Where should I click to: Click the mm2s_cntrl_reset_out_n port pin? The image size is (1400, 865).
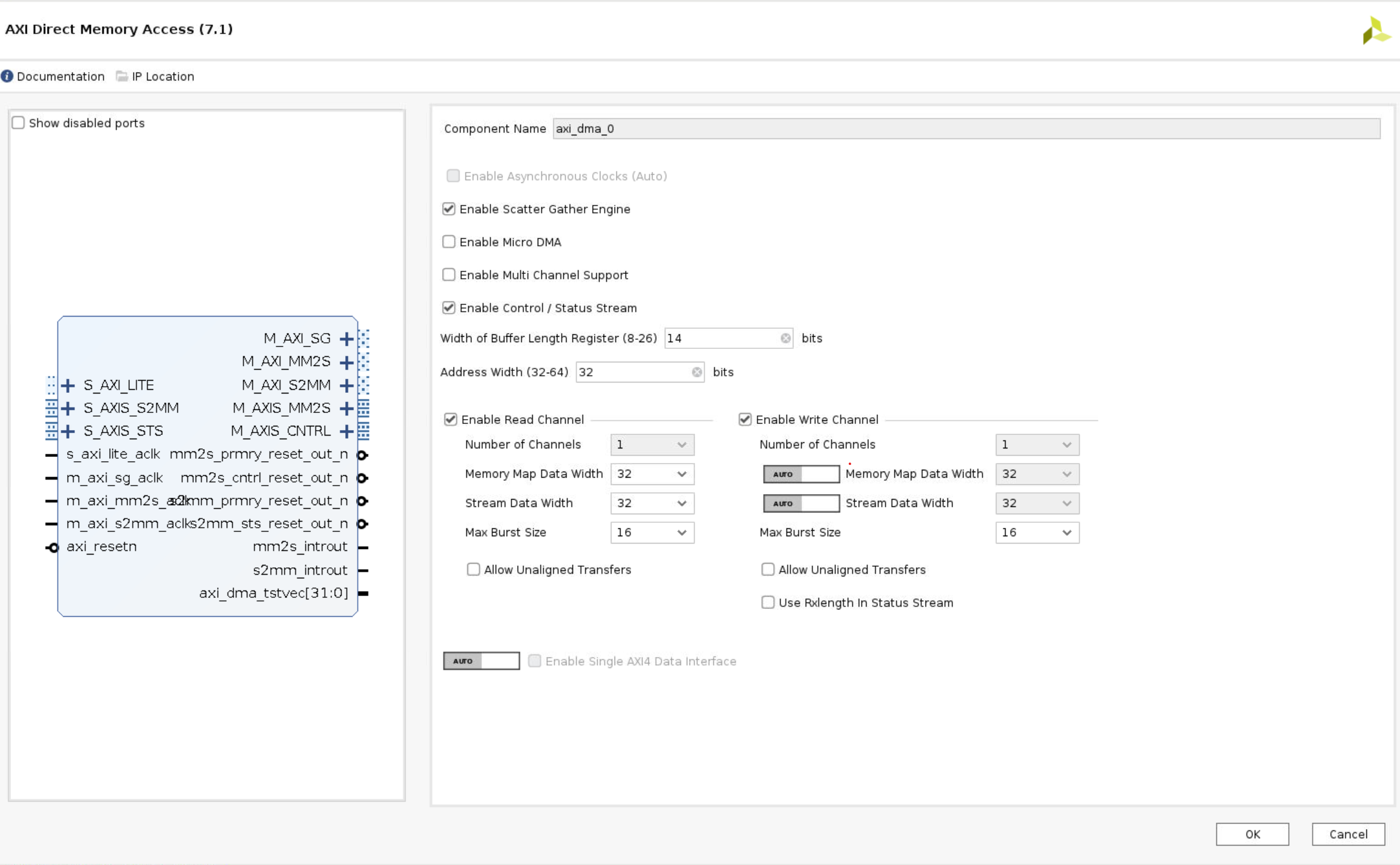click(x=362, y=478)
